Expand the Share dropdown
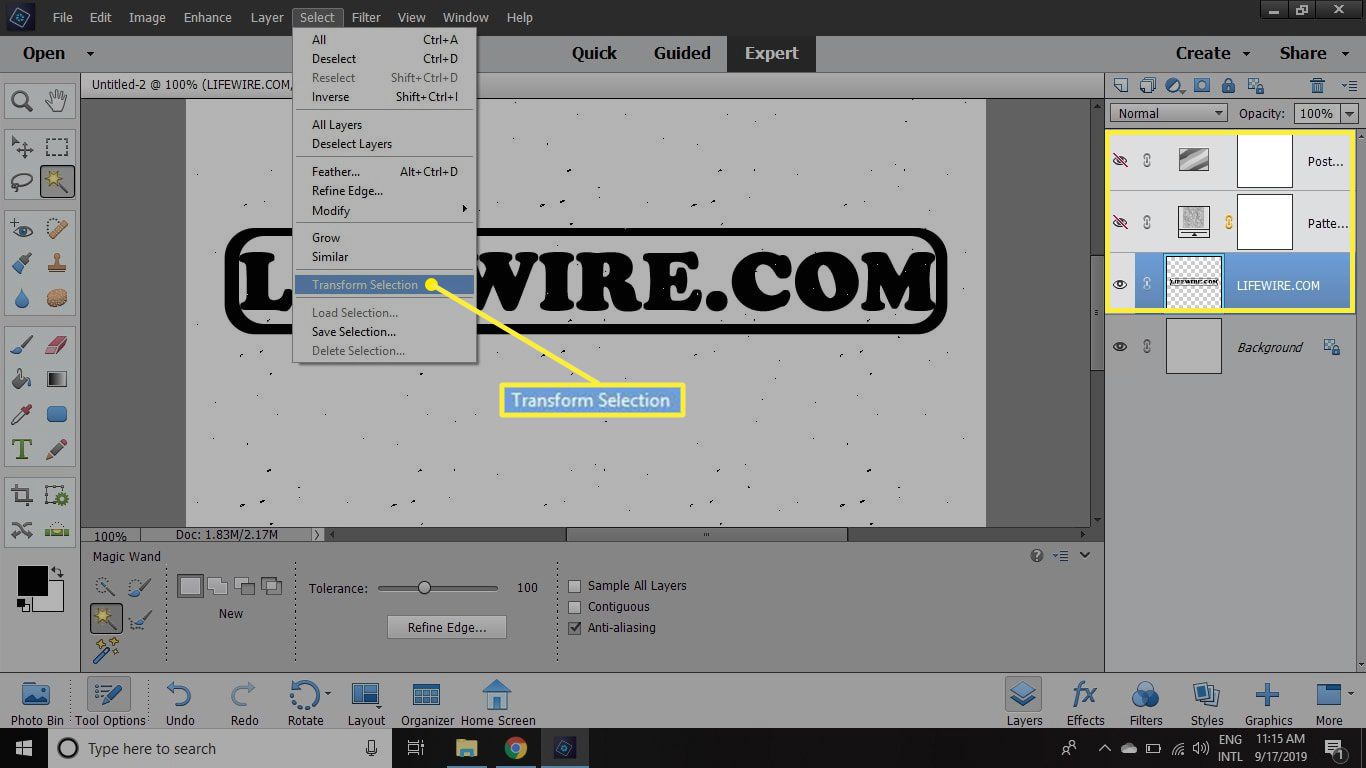This screenshot has width=1366, height=768. 1343,54
